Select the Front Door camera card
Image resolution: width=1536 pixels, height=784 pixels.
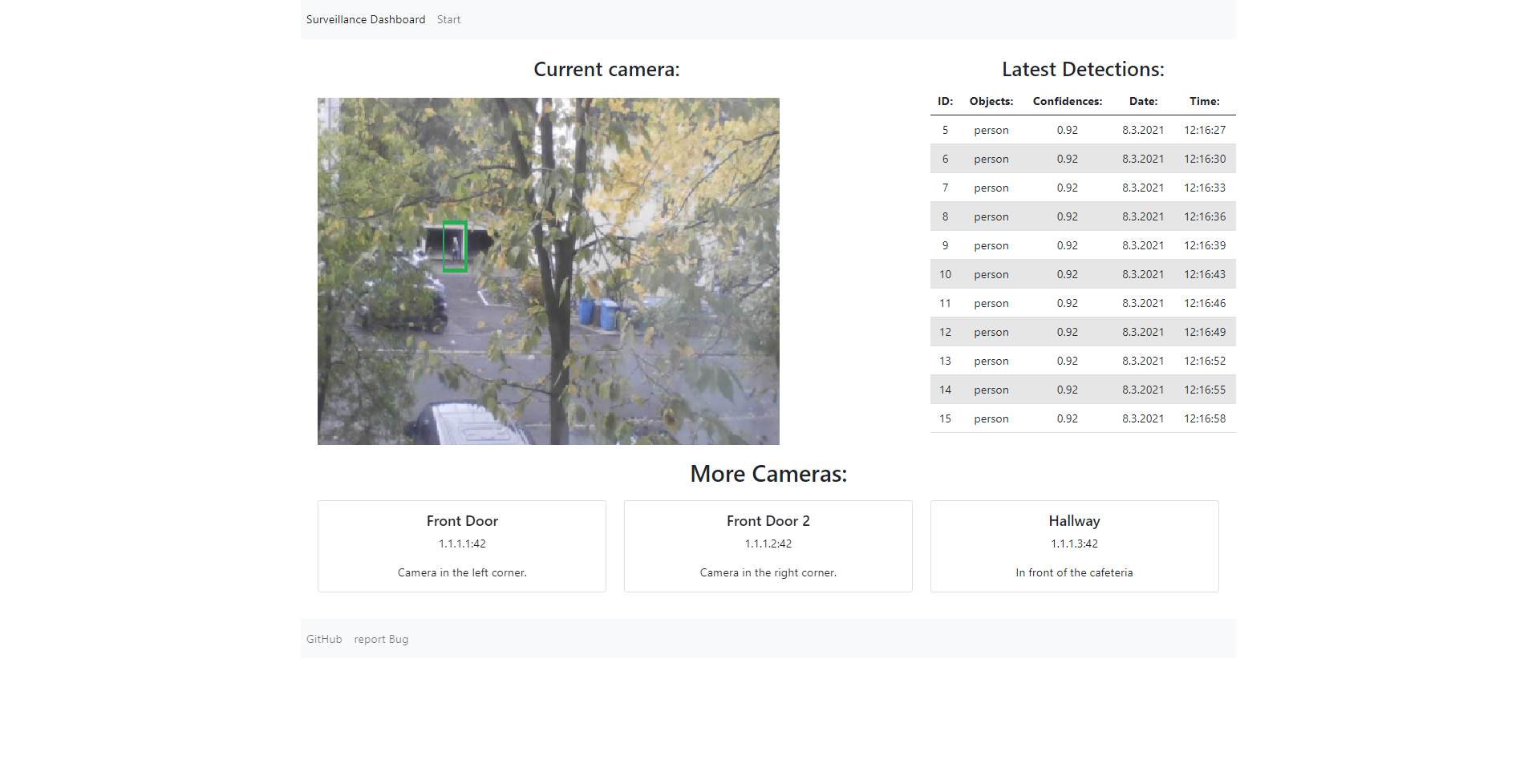pos(462,546)
